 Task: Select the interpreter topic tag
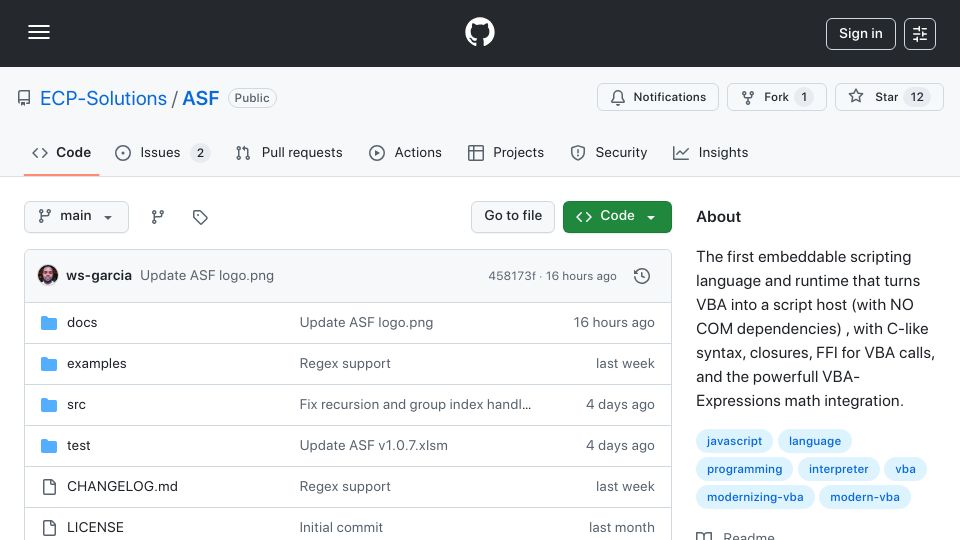(x=839, y=469)
